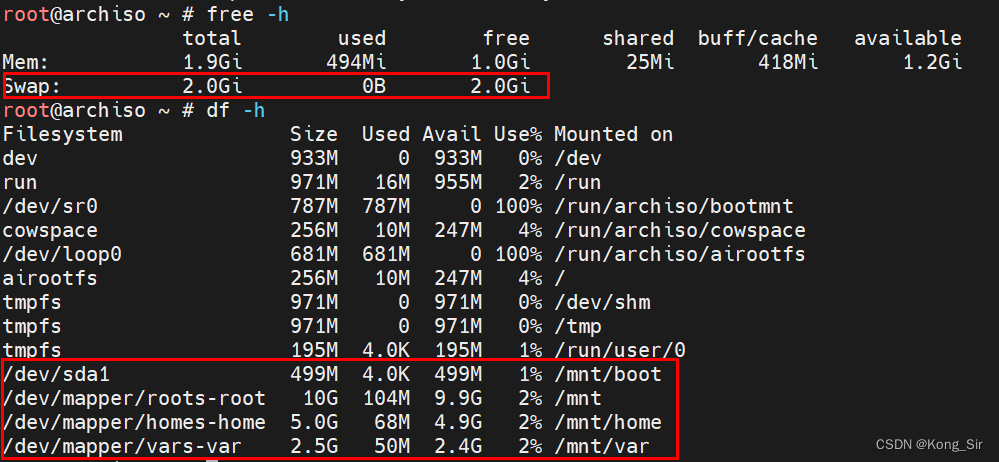This screenshot has height=462, width=999.
Task: Click the /mnt/boot mount point
Action: (607, 375)
